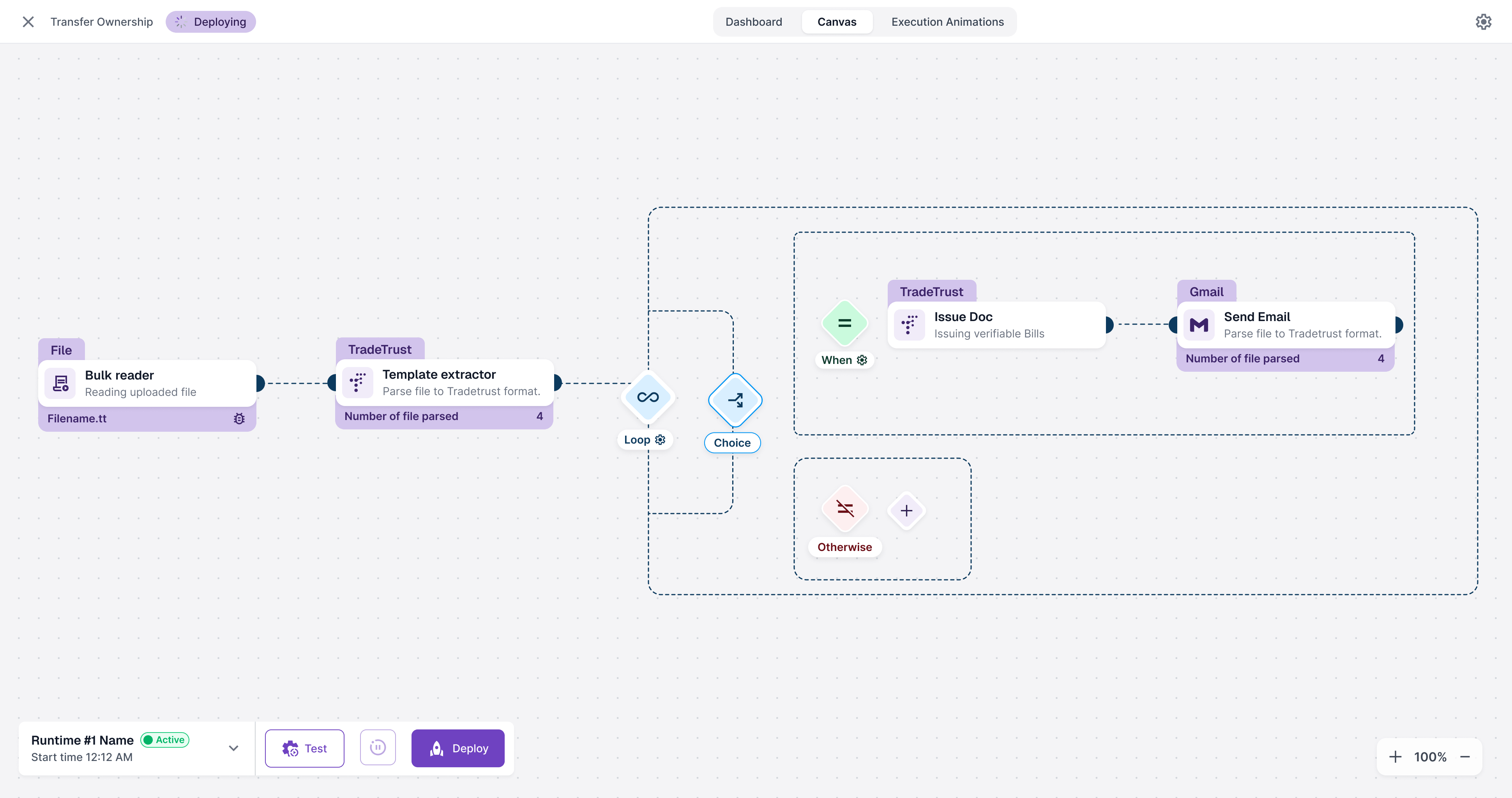This screenshot has height=798, width=1512.
Task: Click the 100% zoom level
Action: pyautogui.click(x=1431, y=757)
